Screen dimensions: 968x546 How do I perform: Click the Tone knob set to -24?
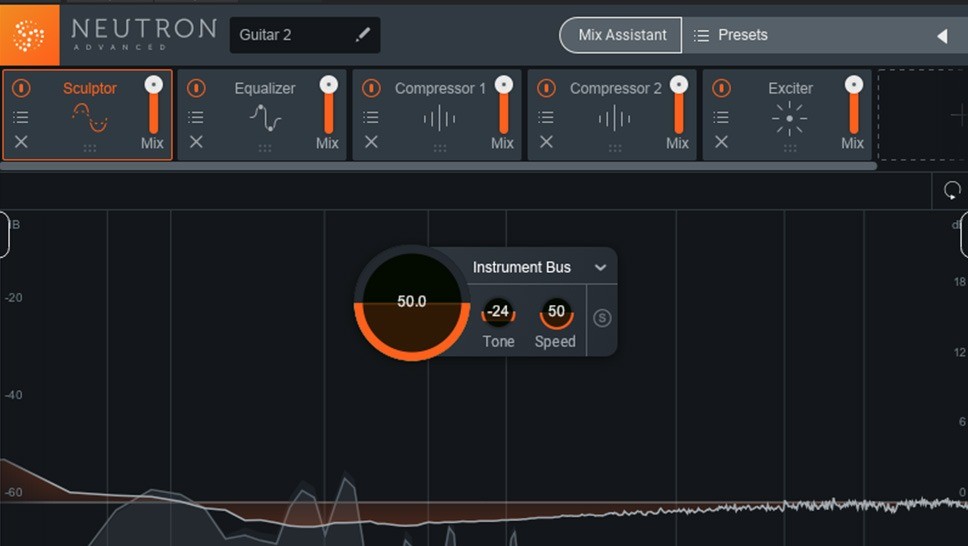tap(498, 313)
